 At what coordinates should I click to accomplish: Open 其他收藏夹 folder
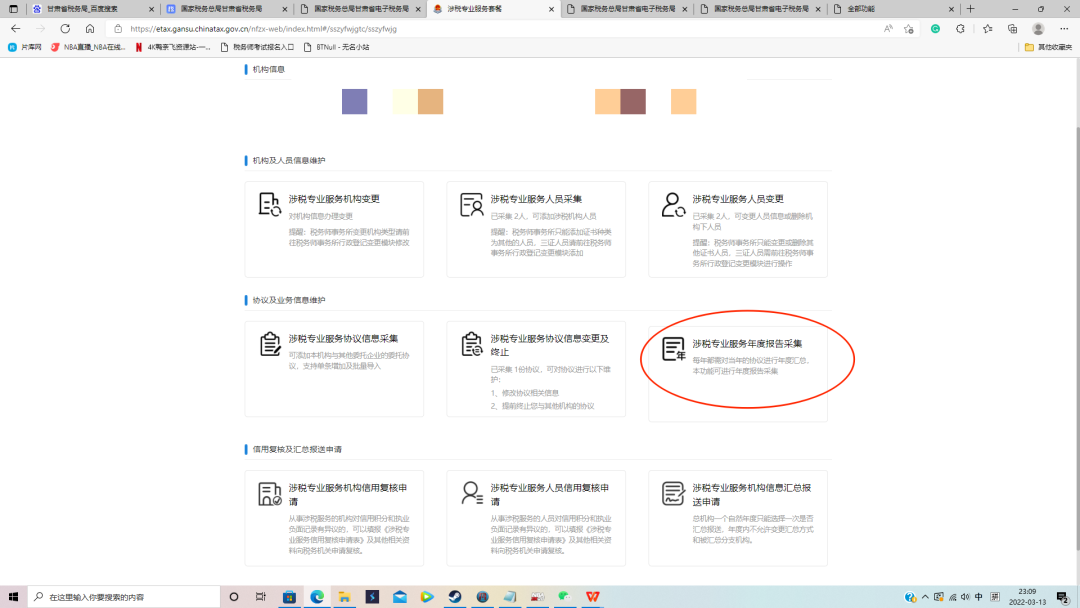coord(1048,47)
